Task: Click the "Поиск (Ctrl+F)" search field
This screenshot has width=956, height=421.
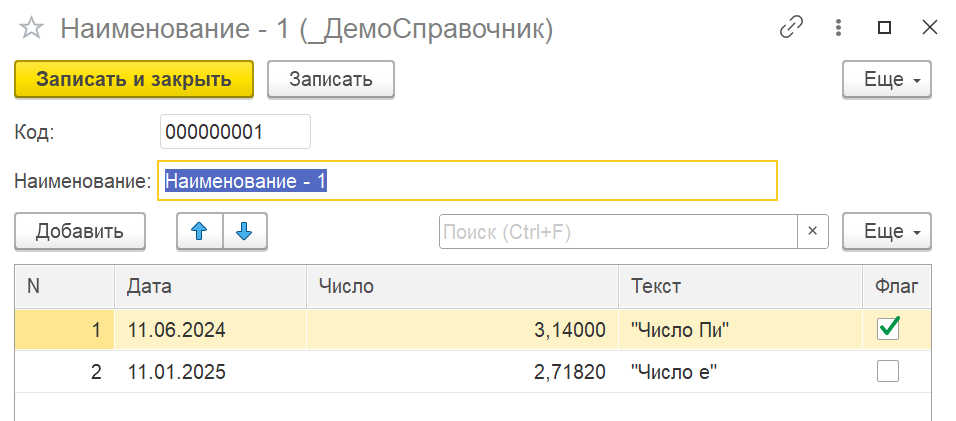Action: (617, 231)
